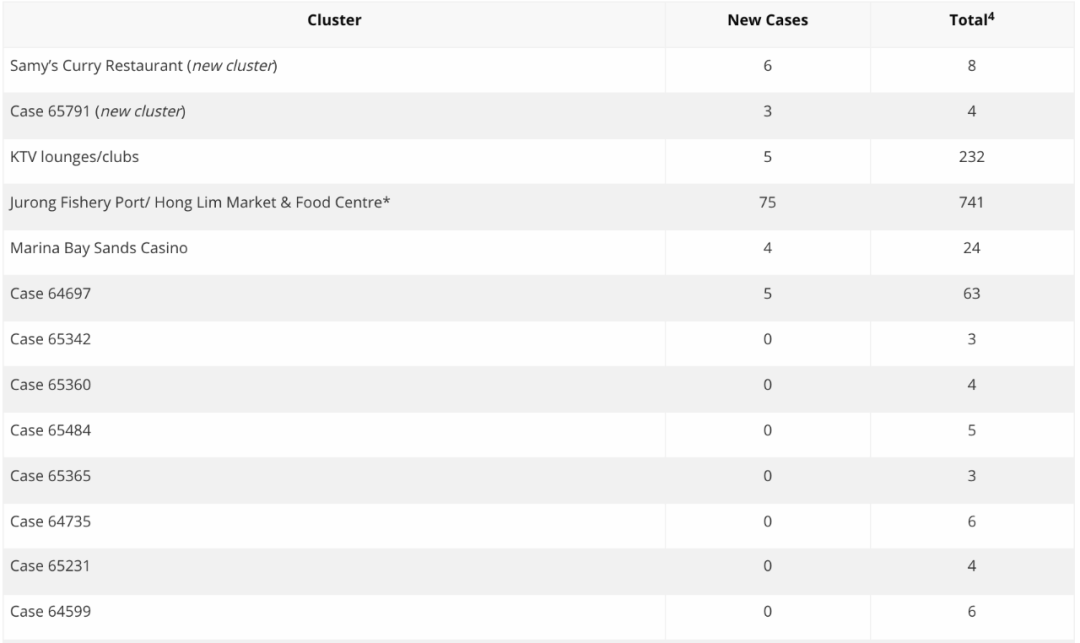Click the 232 total for KTV lounges
Image resolution: width=1080 pixels, height=643 pixels.
click(971, 157)
